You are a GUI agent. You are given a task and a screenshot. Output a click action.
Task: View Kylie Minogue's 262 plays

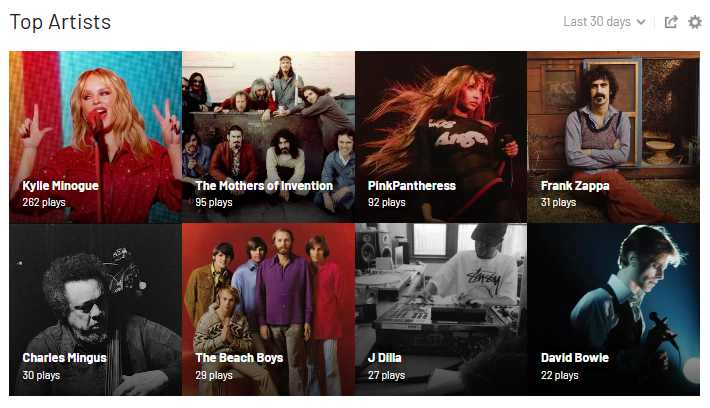point(44,202)
